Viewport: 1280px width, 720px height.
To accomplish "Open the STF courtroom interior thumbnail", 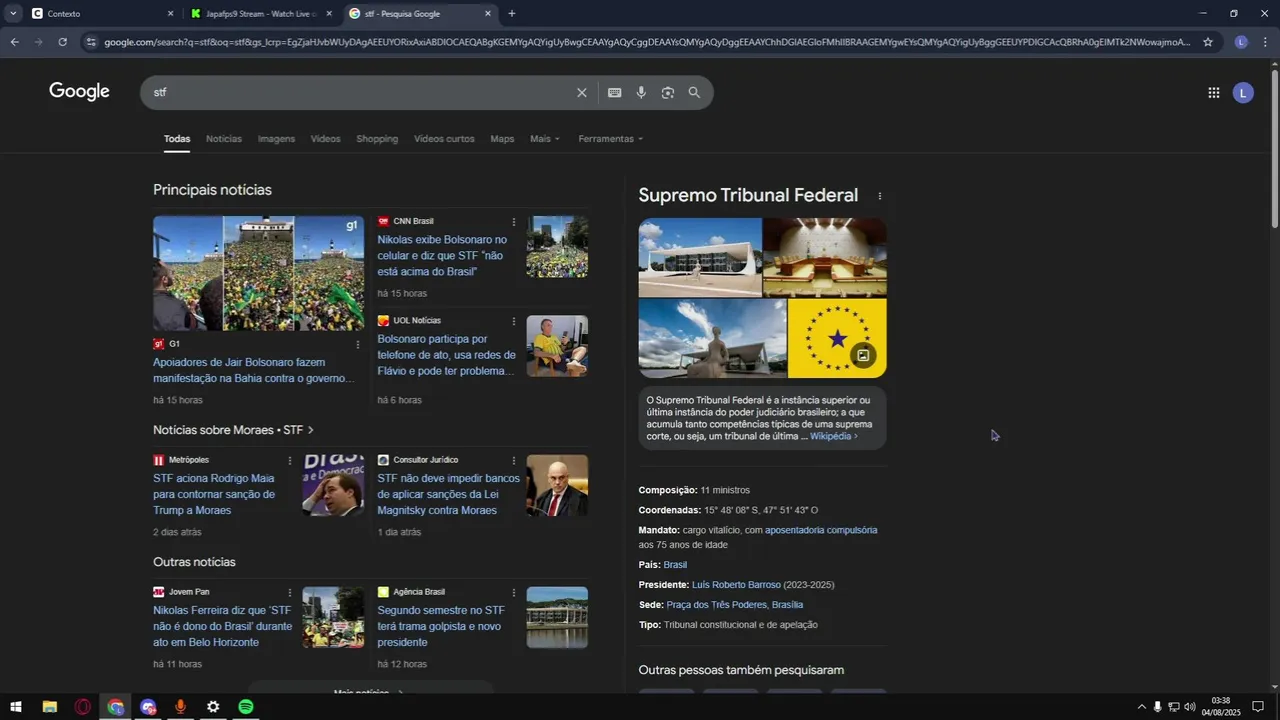I will [x=825, y=257].
